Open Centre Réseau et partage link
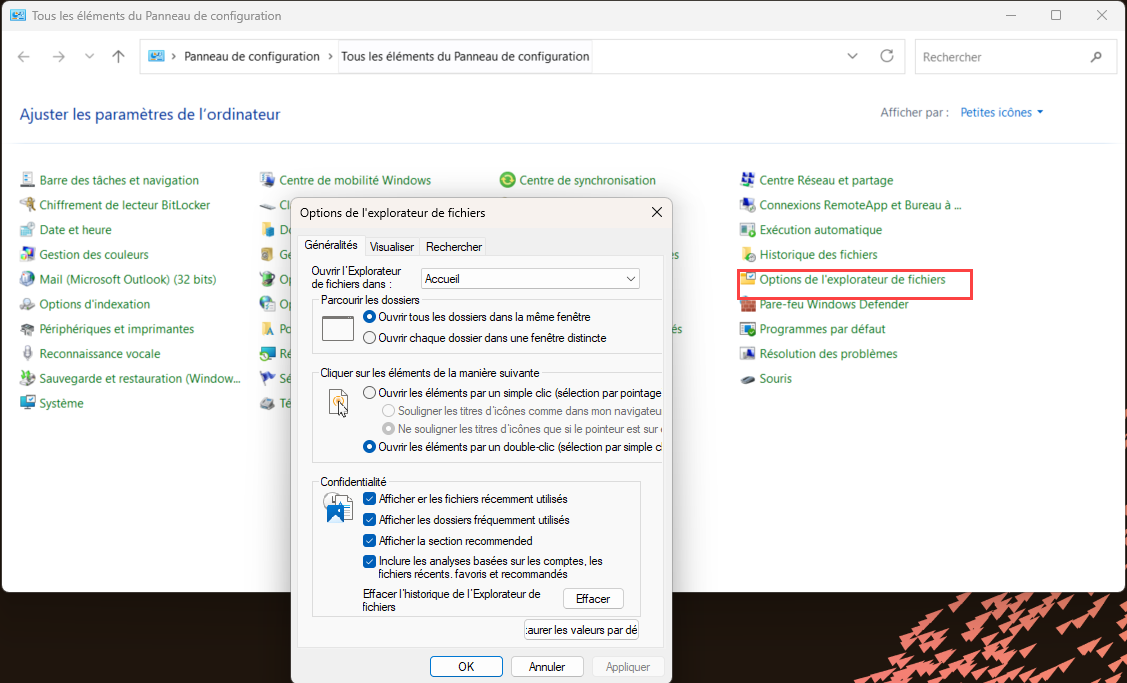1127x683 pixels. point(826,180)
